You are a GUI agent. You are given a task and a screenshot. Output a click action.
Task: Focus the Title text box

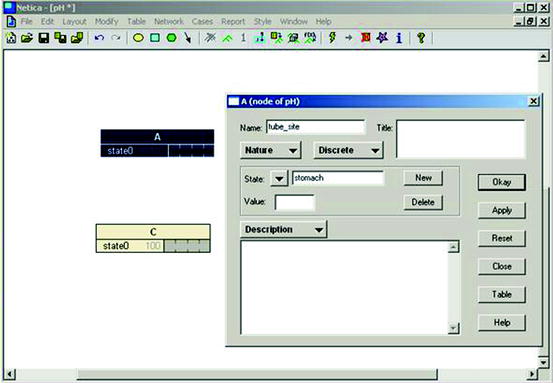[x=461, y=139]
